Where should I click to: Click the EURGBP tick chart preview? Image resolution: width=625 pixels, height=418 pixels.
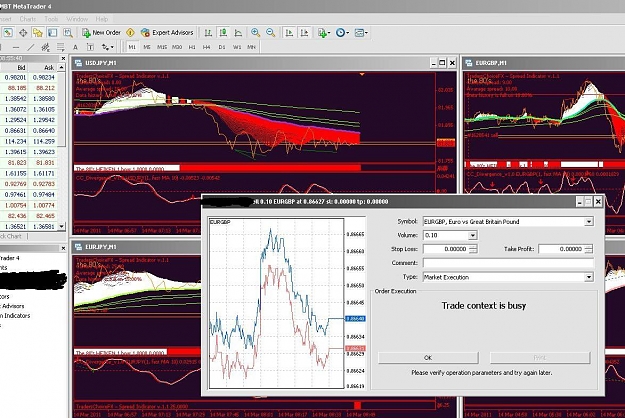[276, 303]
